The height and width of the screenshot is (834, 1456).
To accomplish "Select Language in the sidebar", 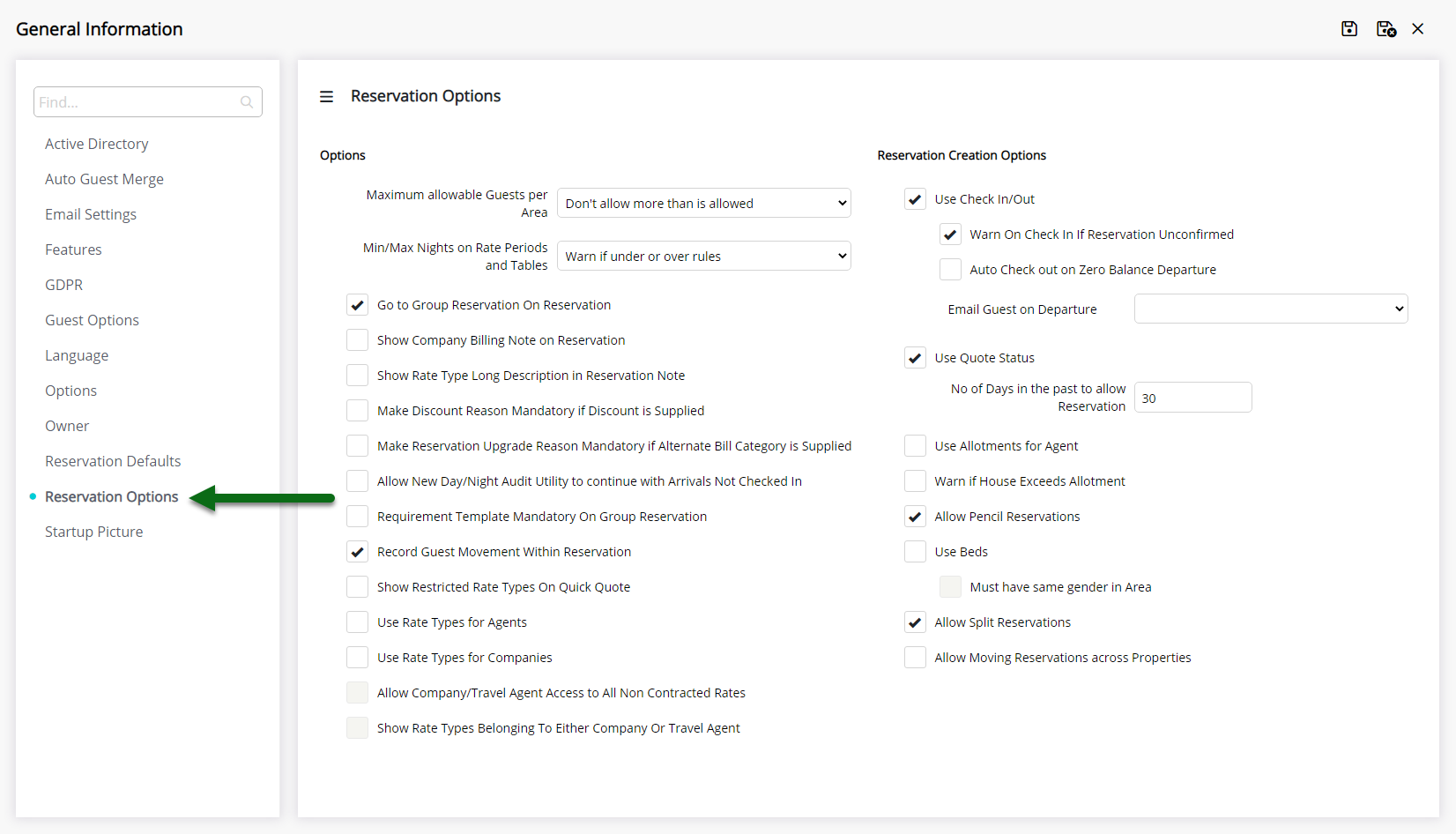I will (x=77, y=355).
